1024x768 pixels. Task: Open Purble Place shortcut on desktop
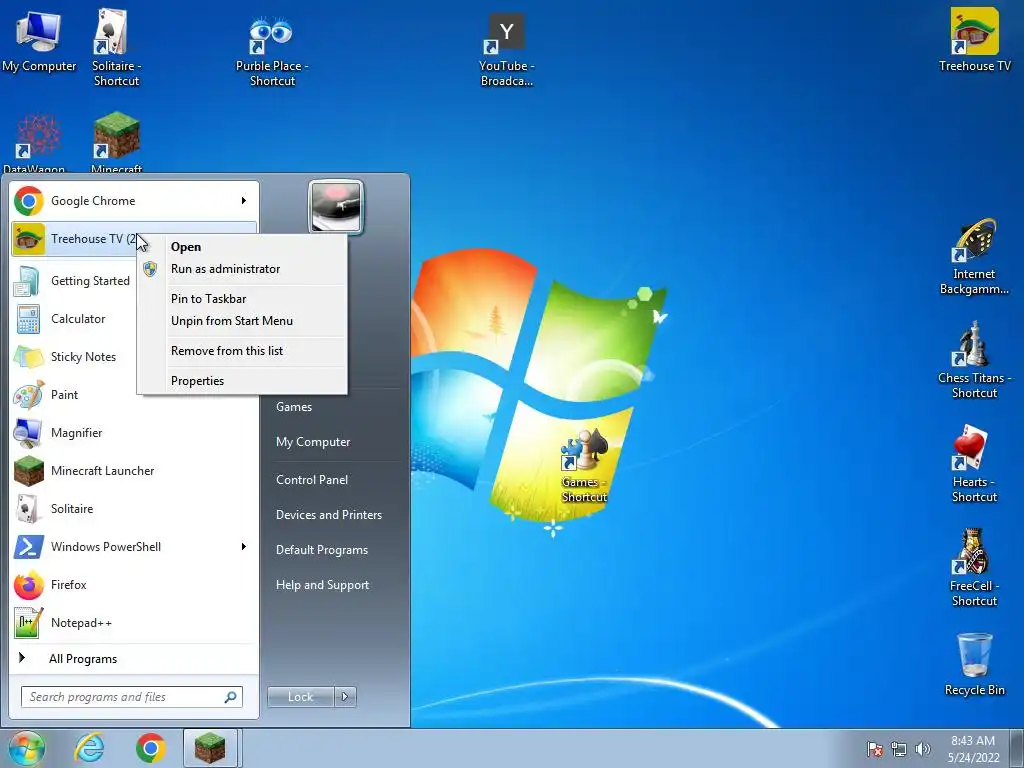(x=272, y=51)
